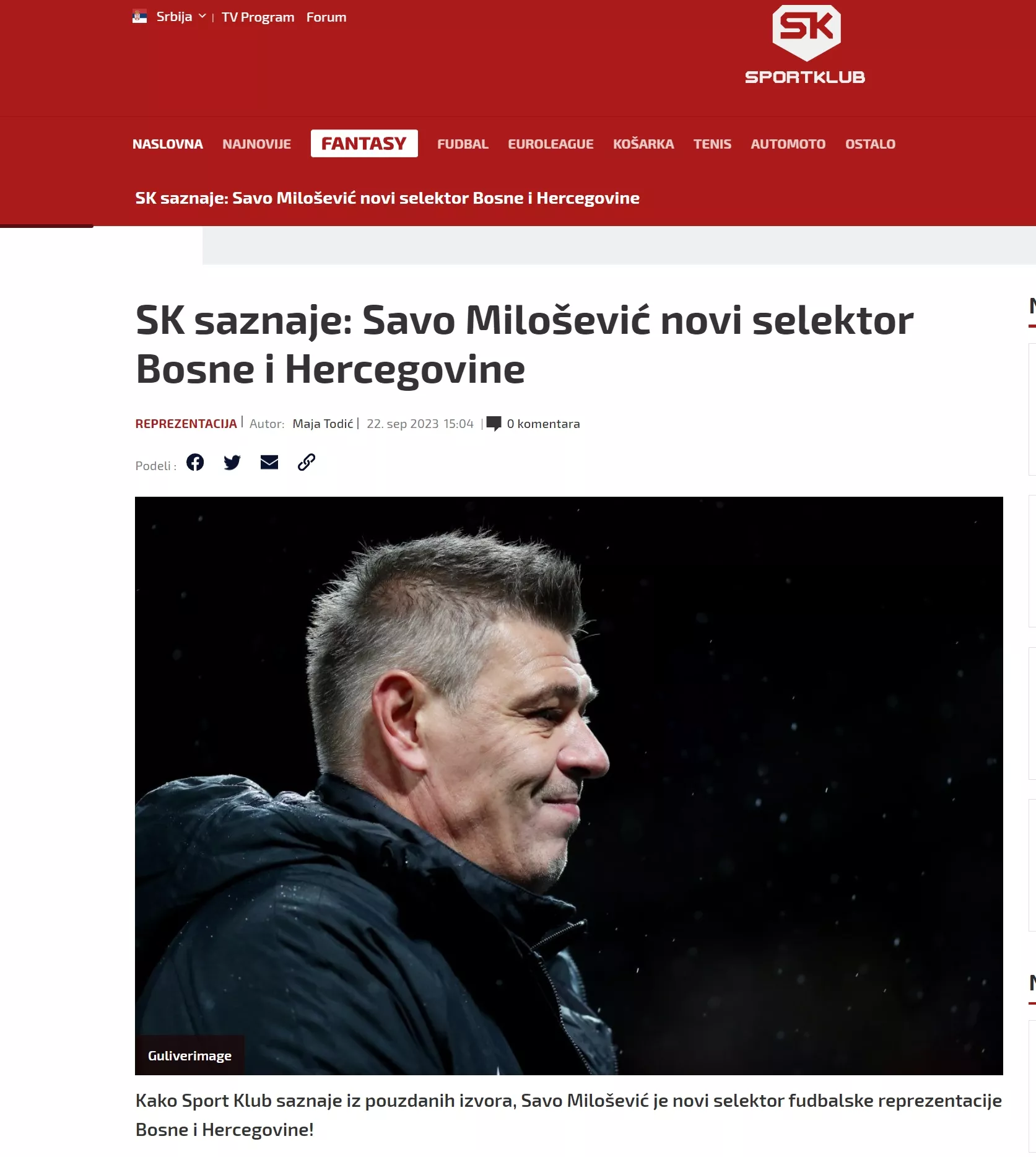
Task: Share article via Twitter bird icon
Action: (232, 463)
